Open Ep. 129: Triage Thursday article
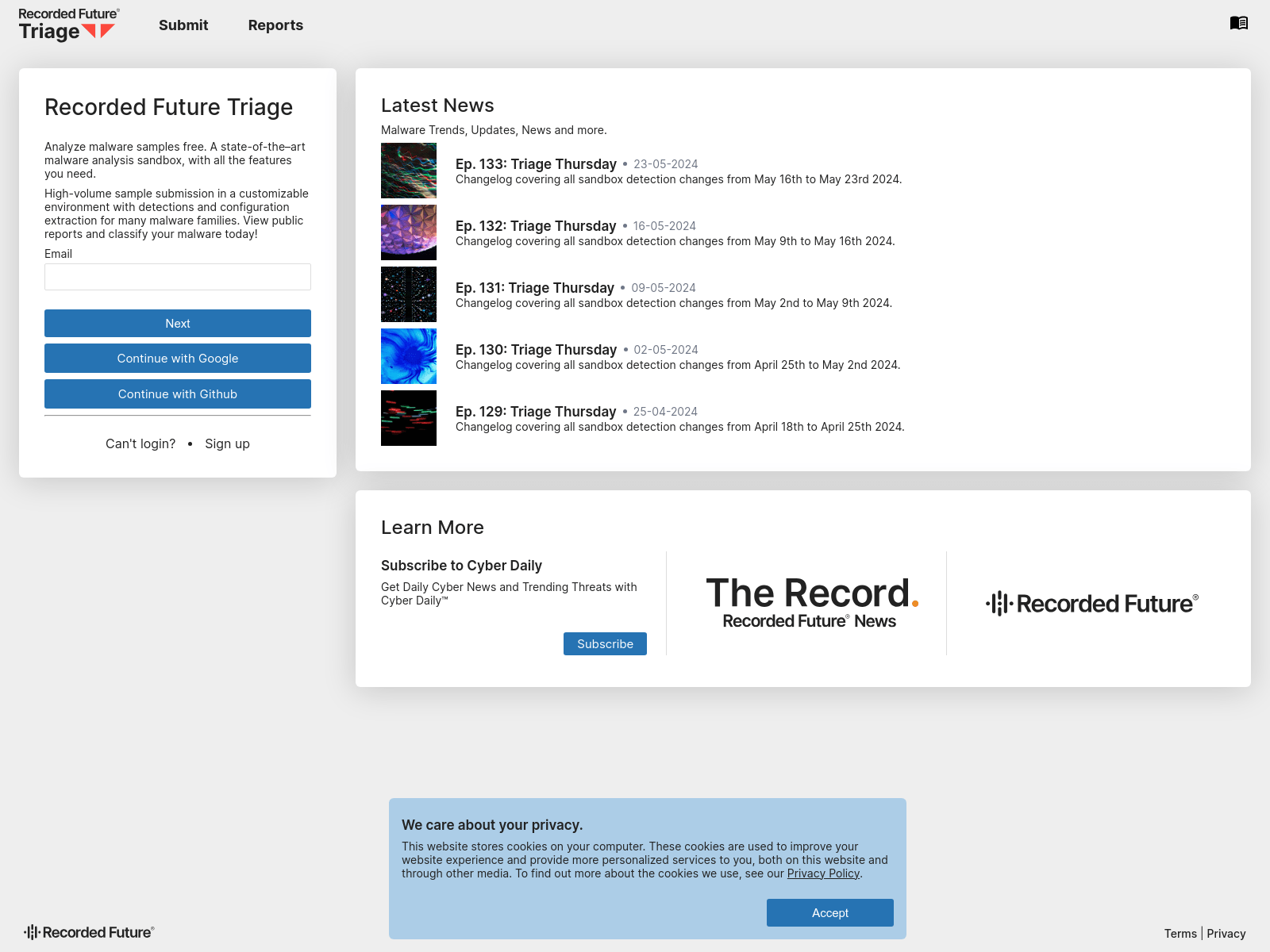 coord(536,412)
